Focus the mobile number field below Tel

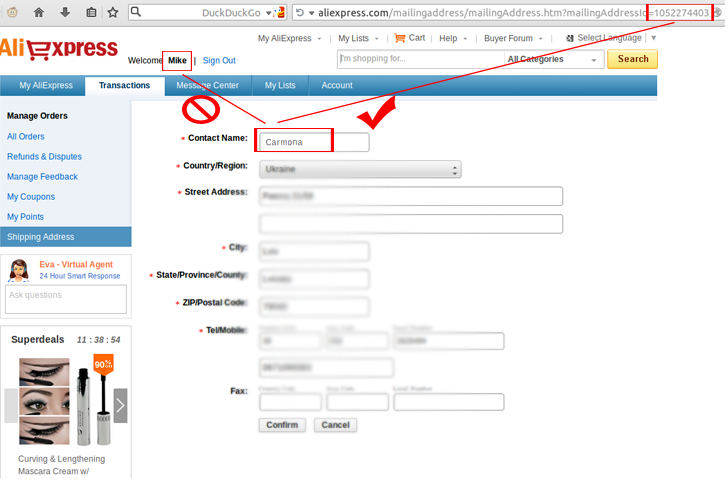(x=326, y=368)
